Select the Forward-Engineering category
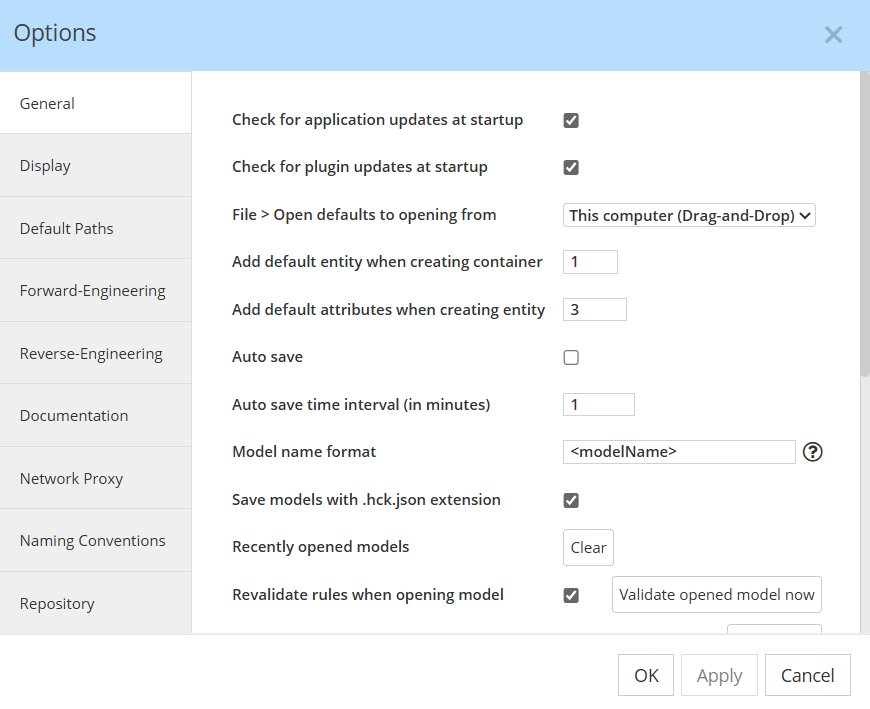 (92, 290)
